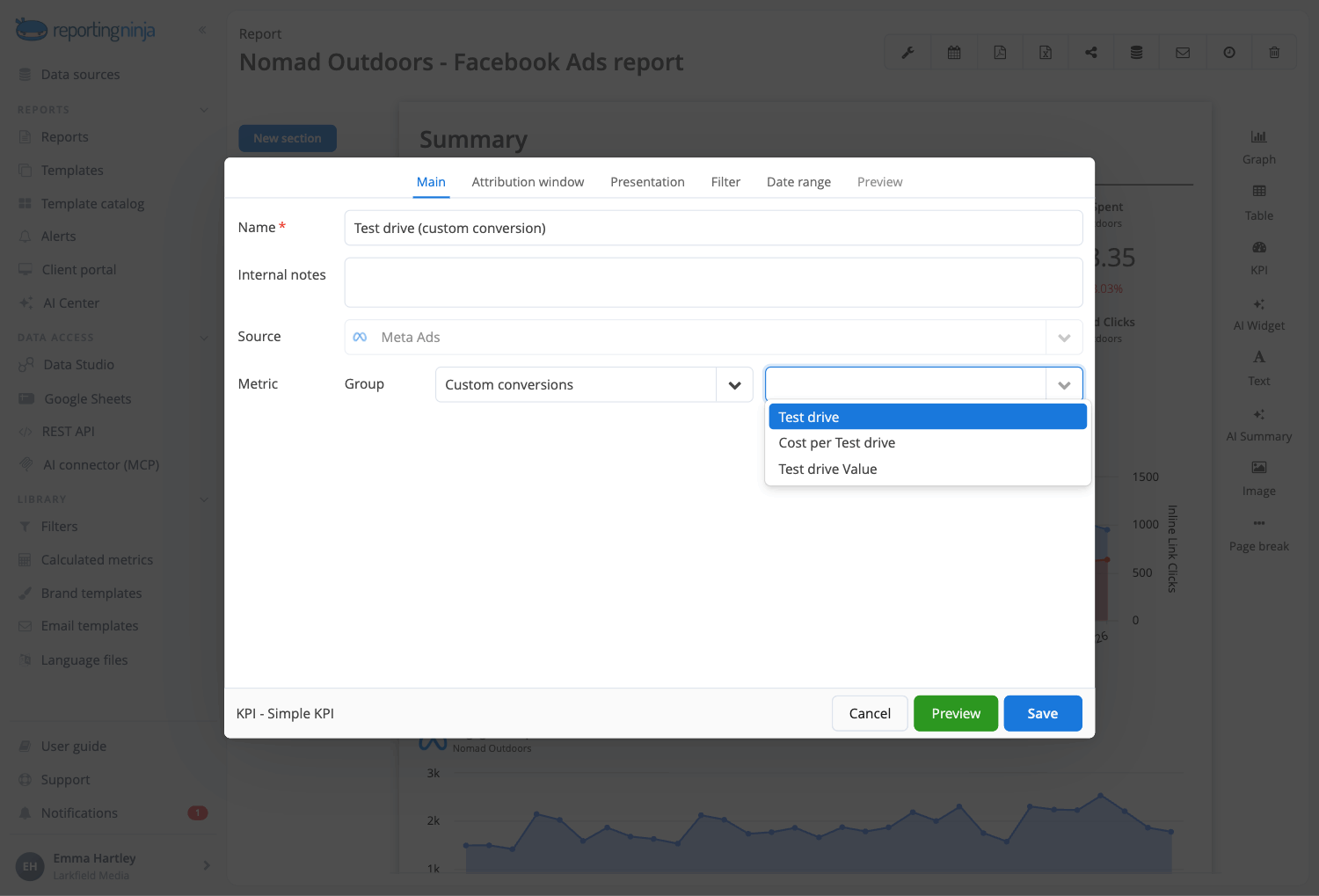Screen dimensions: 1319x896
Task: Open the database stack icon in toolbar
Action: 1137,53
